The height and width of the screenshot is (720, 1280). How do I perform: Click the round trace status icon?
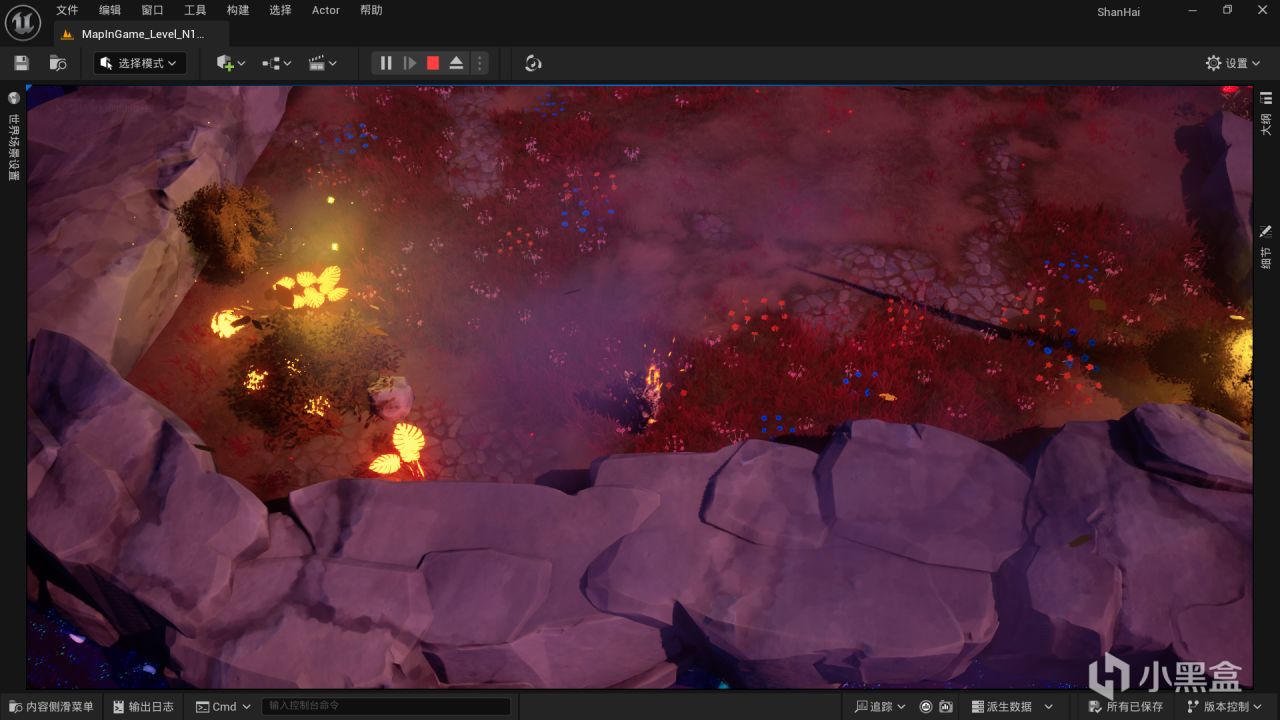926,707
